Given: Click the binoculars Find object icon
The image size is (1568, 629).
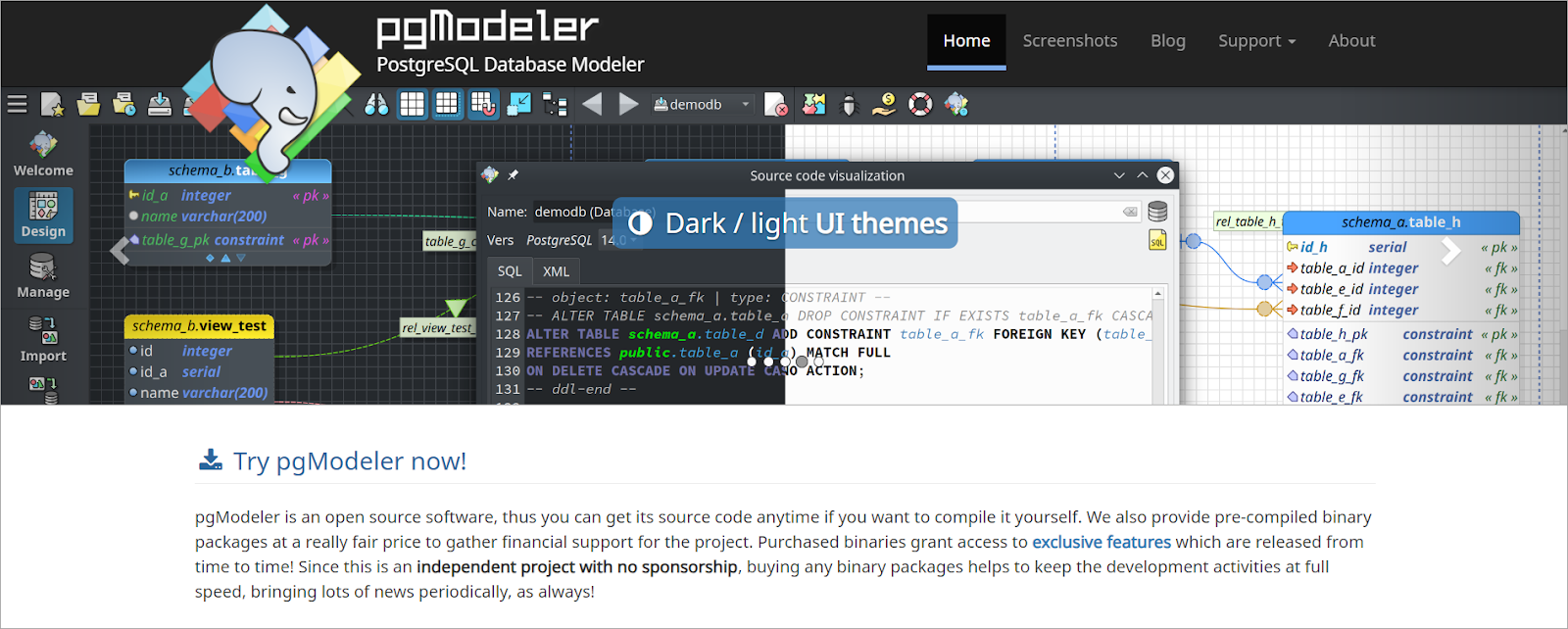Looking at the screenshot, I should pyautogui.click(x=376, y=104).
